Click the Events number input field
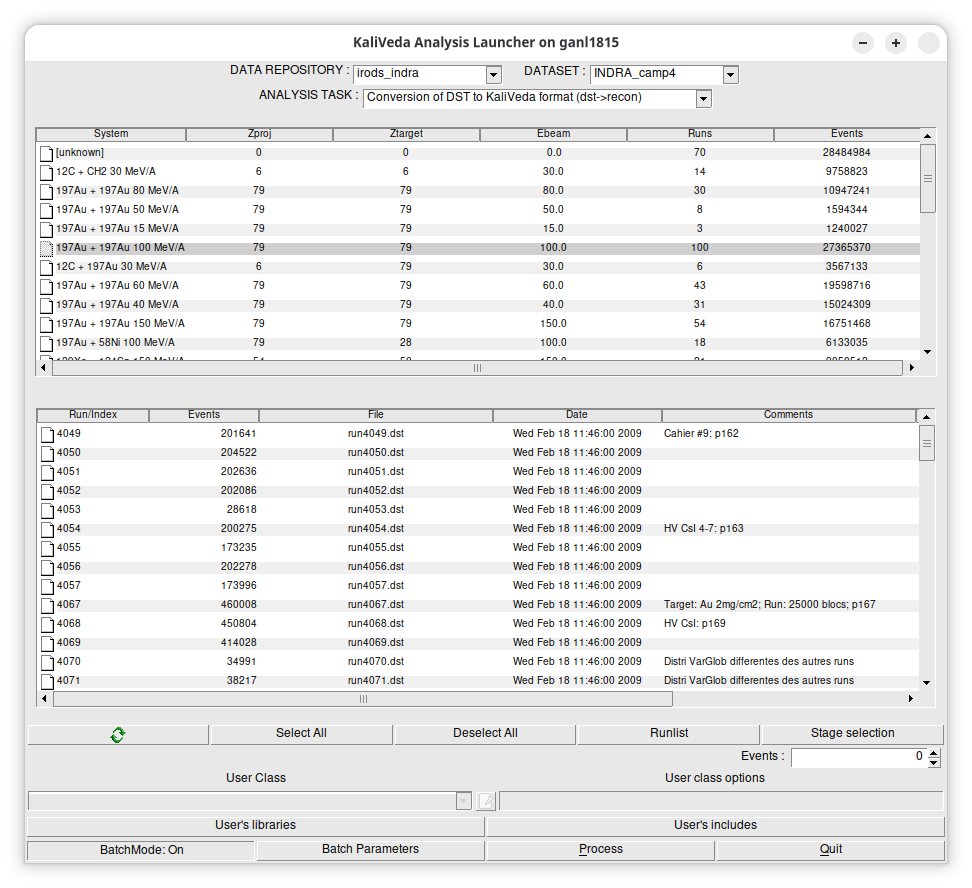Image resolution: width=972 pixels, height=888 pixels. (x=858, y=757)
